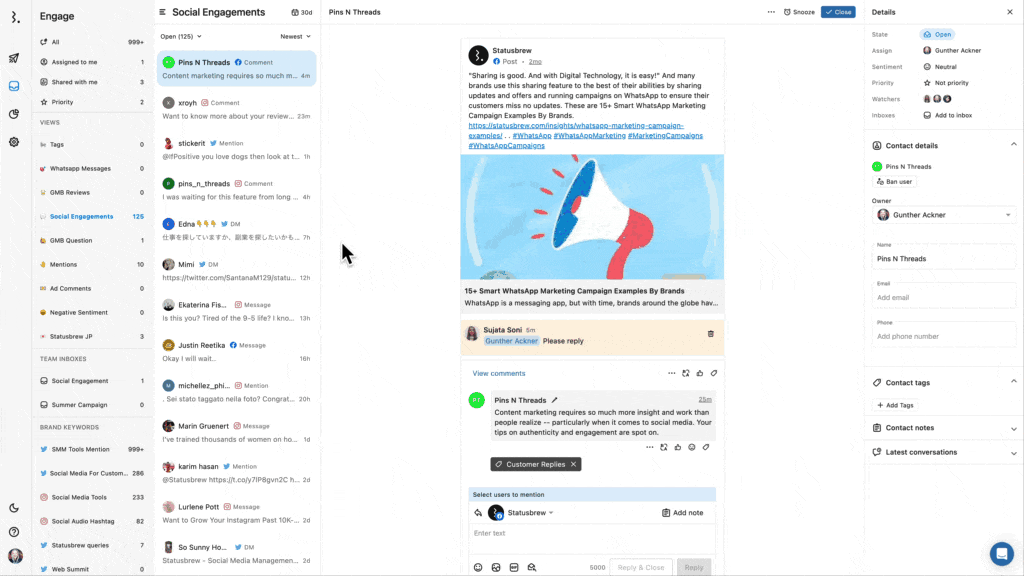
Task: Click the GIF icon in reply toolbar
Action: point(514,567)
